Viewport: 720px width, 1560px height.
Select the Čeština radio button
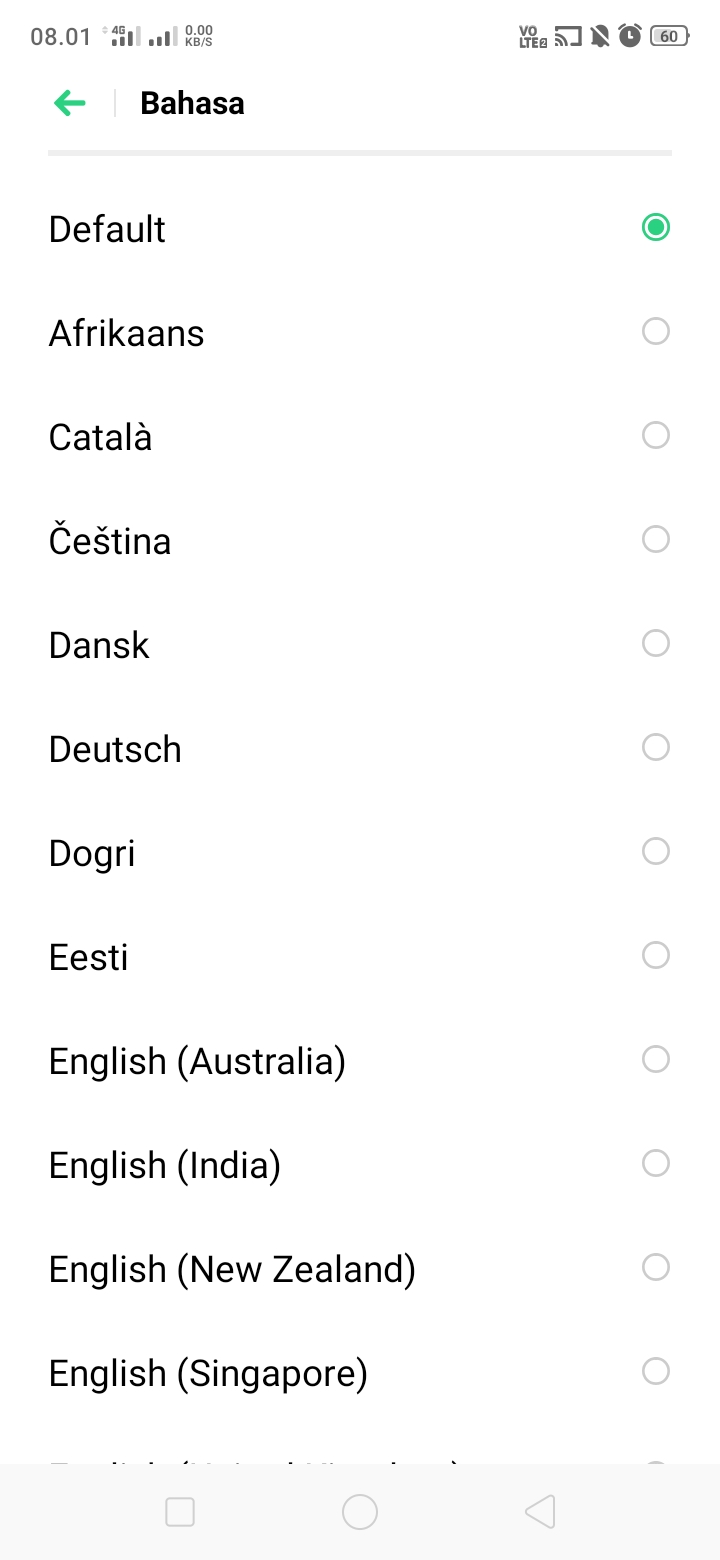click(655, 539)
